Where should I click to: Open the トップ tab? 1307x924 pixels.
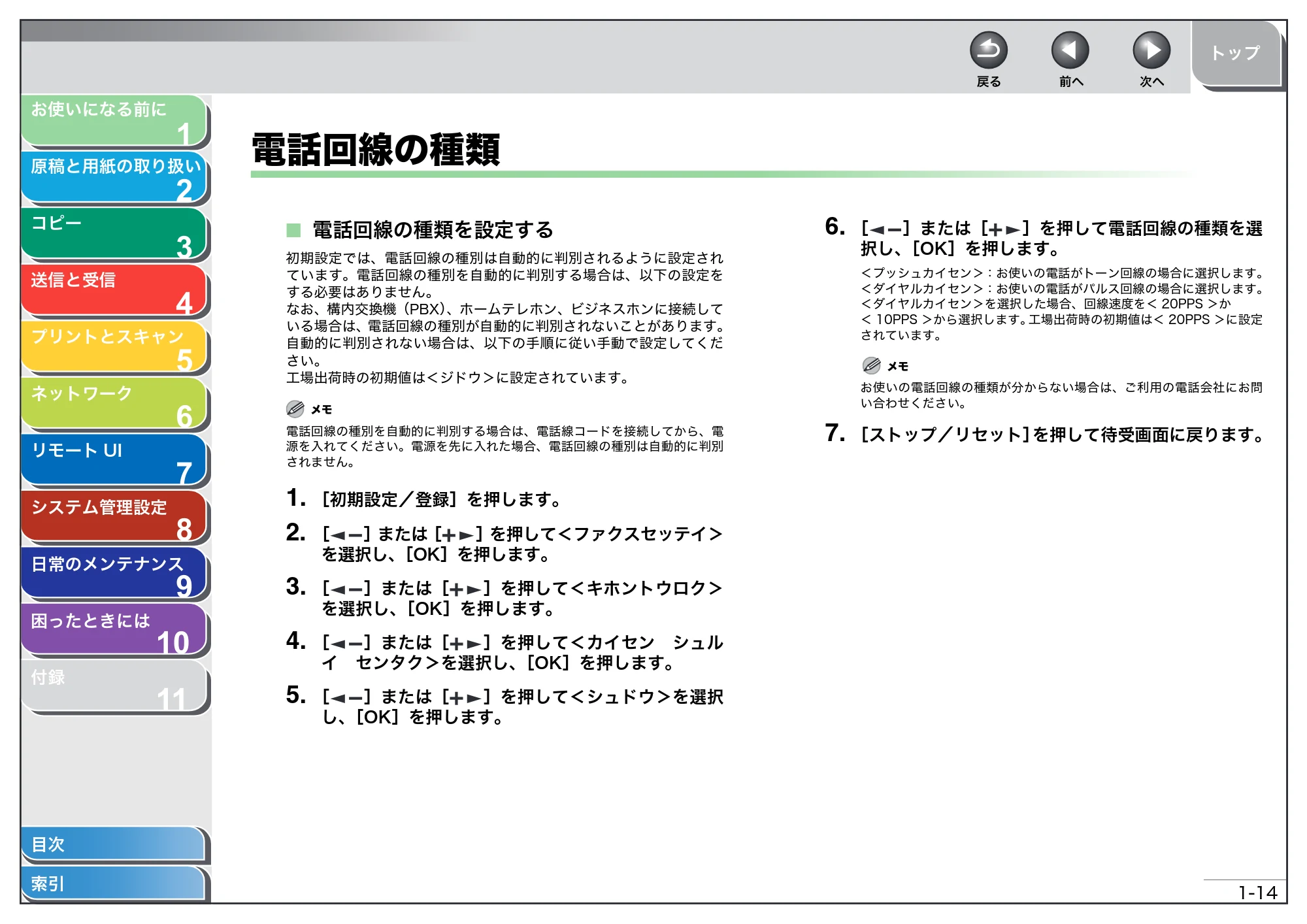[1236, 54]
